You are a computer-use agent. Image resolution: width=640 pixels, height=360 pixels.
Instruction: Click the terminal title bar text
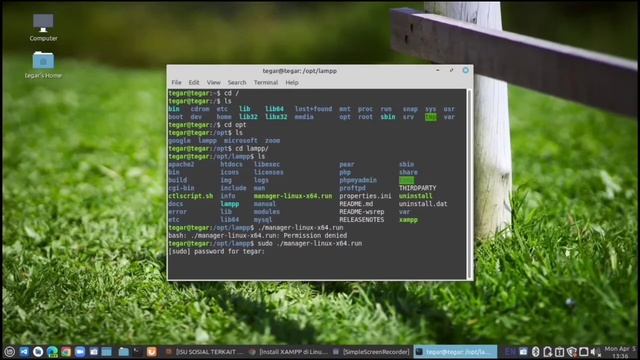point(300,71)
